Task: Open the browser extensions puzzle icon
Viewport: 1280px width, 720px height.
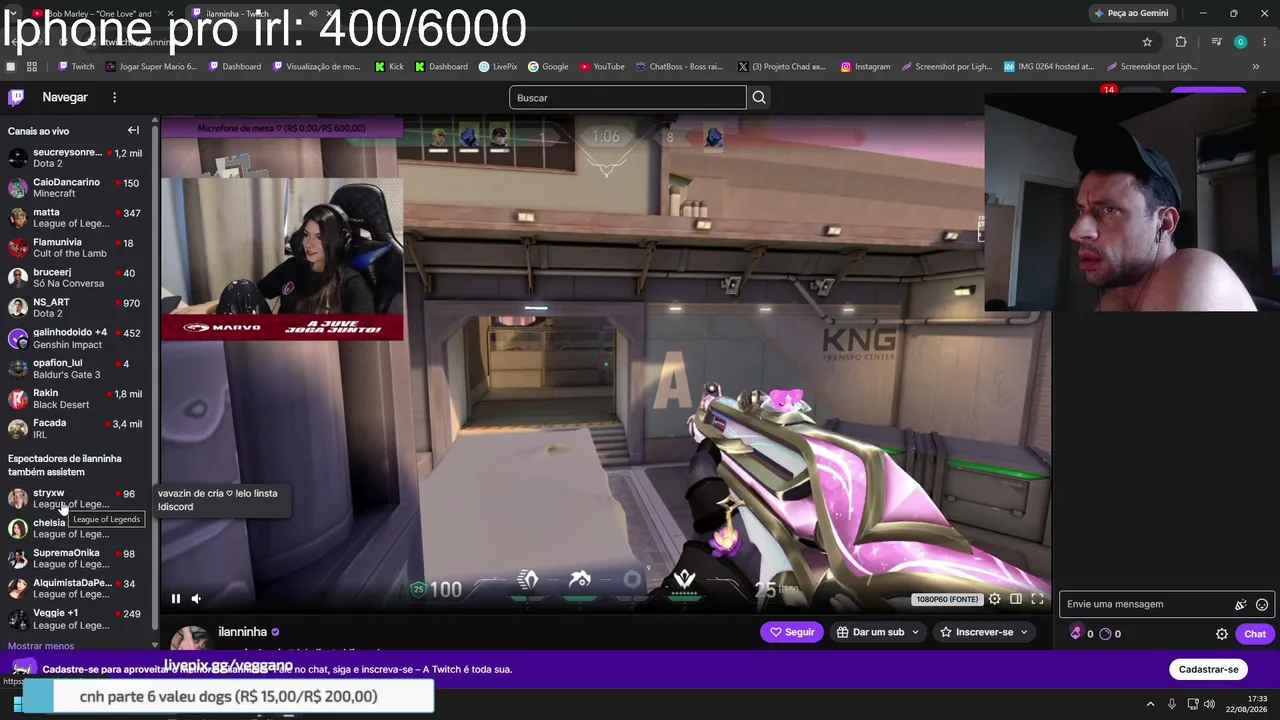Action: 1181,42
